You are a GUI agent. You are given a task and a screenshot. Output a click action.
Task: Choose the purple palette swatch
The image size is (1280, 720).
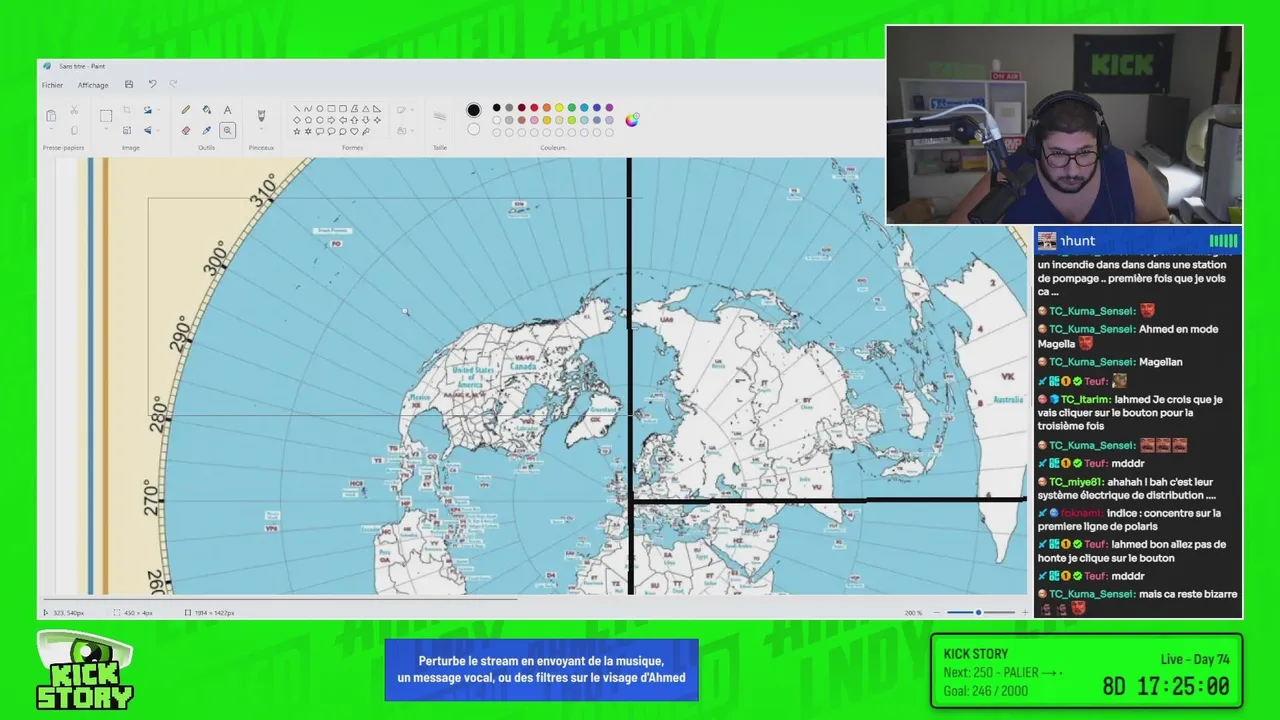point(609,108)
